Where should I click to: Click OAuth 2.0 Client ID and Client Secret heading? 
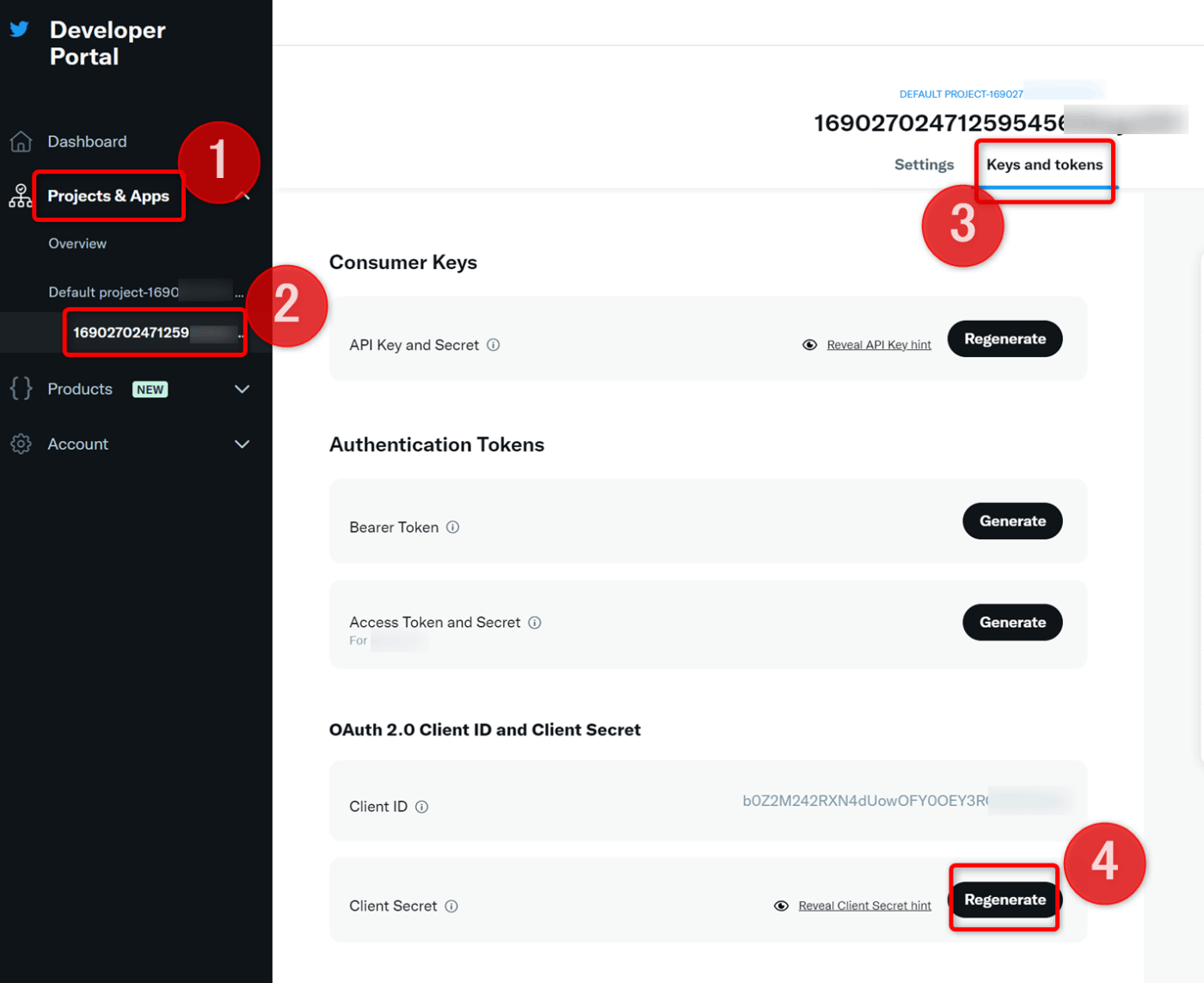pos(485,730)
